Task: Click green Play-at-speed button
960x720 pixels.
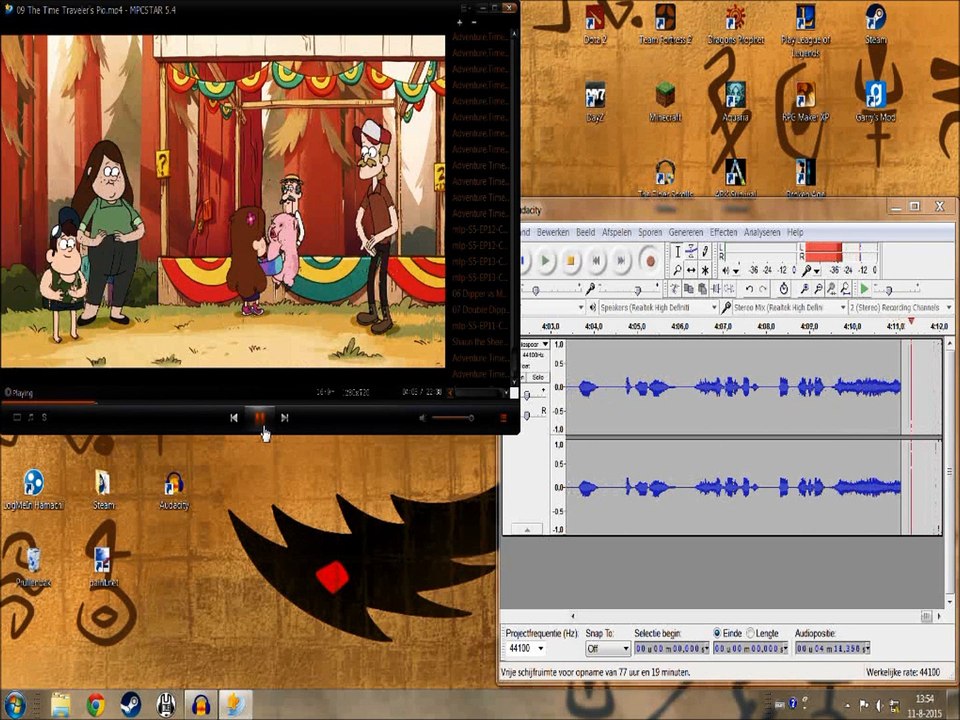Action: [864, 288]
